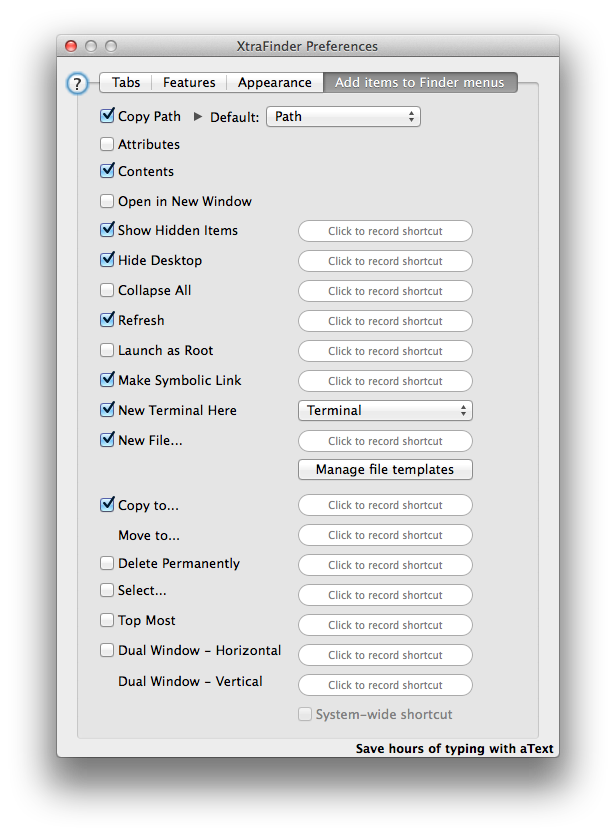The height and width of the screenshot is (836, 616).
Task: Open the Default Path dropdown
Action: click(x=343, y=117)
